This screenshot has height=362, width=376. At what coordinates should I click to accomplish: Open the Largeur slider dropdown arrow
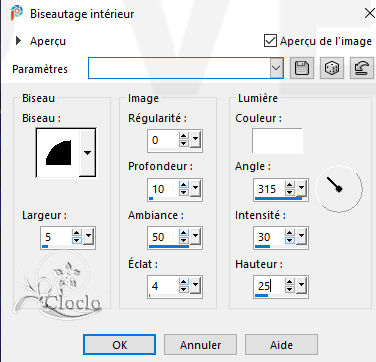coord(88,237)
